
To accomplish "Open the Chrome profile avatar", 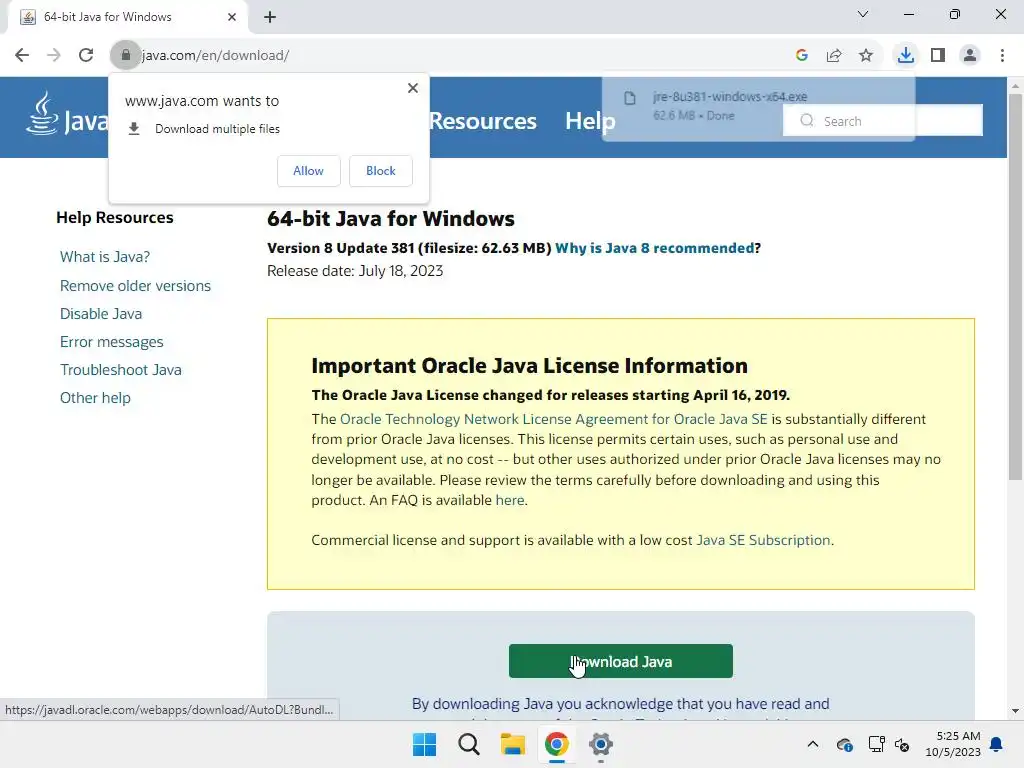I will [970, 56].
